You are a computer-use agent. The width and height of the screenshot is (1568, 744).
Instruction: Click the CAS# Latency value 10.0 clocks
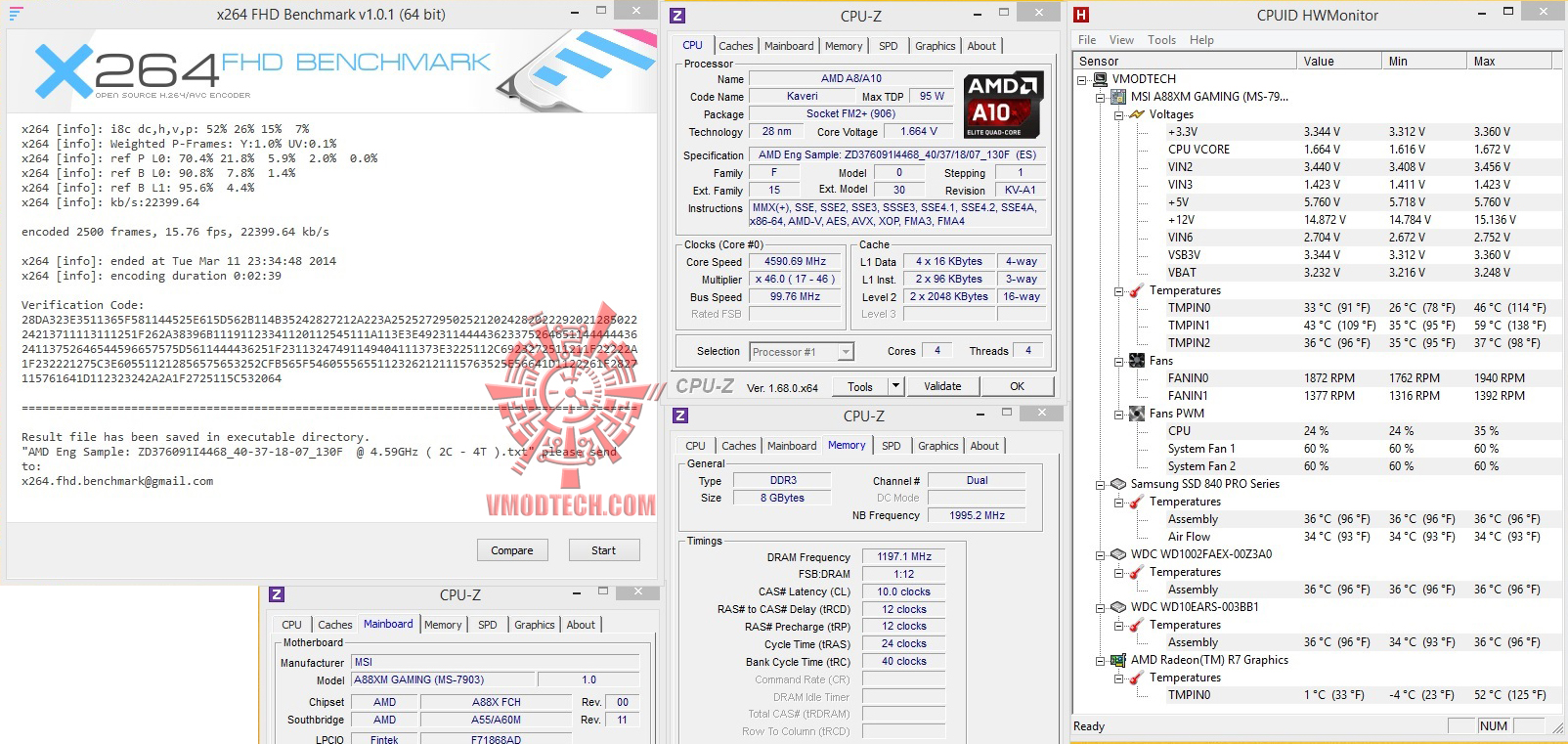coord(904,592)
